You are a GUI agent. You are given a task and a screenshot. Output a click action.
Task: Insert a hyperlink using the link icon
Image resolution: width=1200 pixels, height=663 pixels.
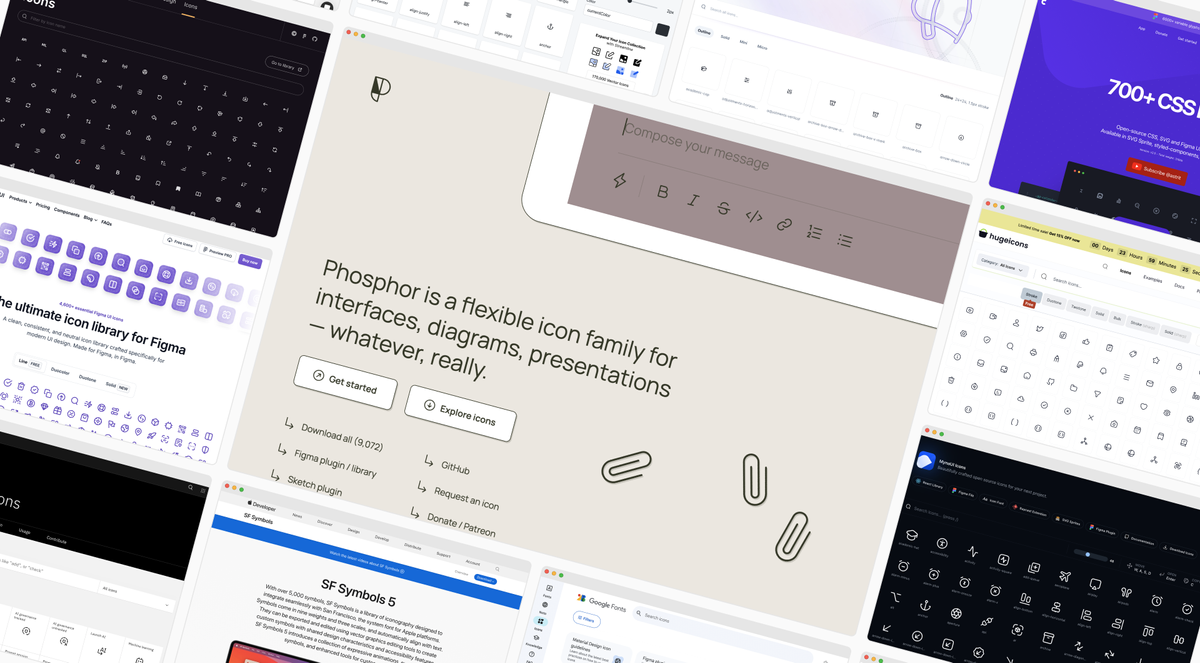point(784,225)
